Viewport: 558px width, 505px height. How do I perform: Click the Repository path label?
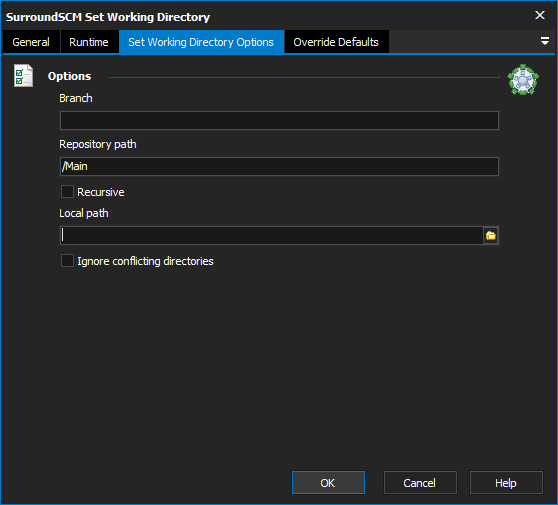coord(98,144)
